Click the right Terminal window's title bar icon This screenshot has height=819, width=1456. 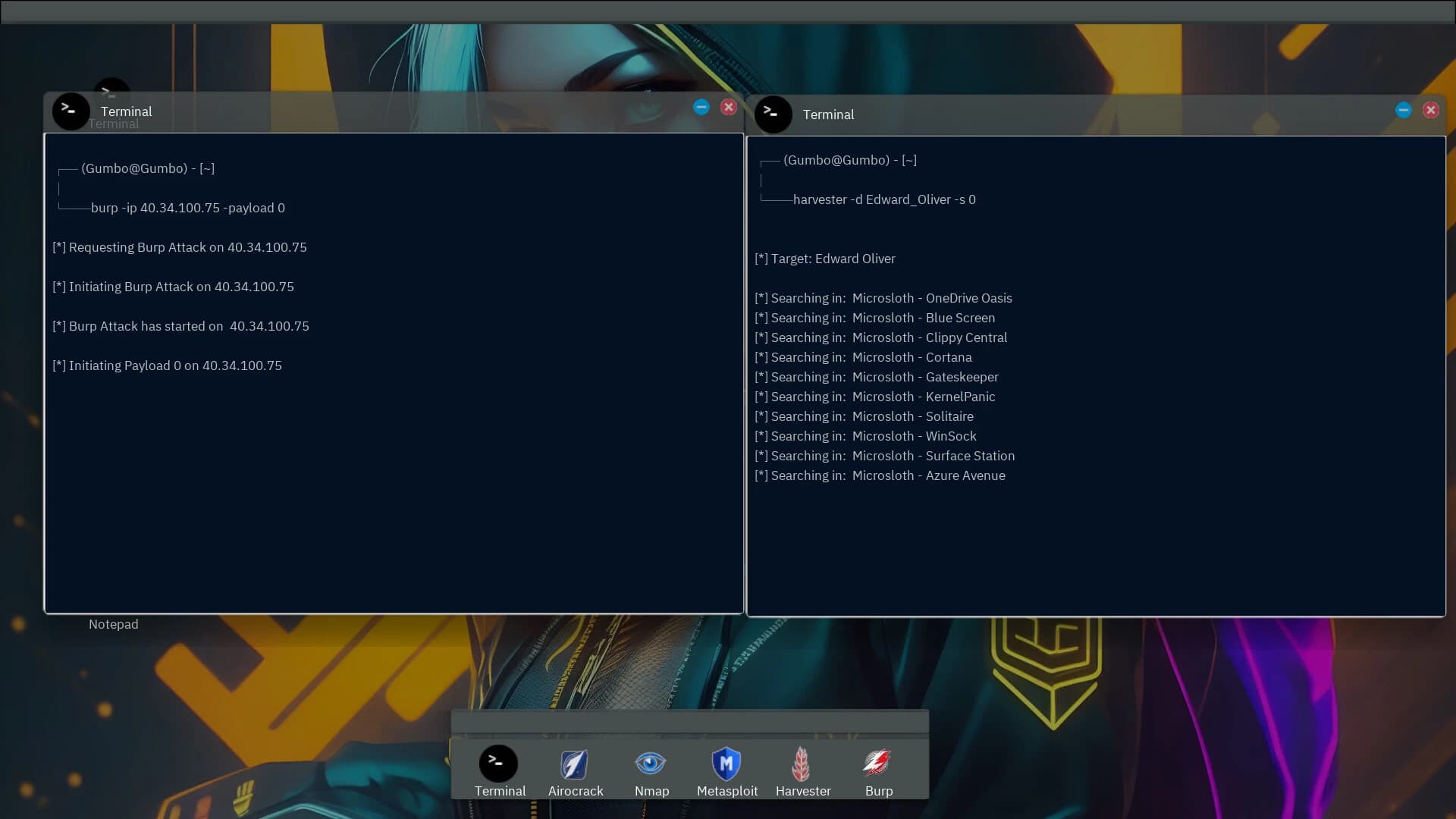(x=773, y=114)
